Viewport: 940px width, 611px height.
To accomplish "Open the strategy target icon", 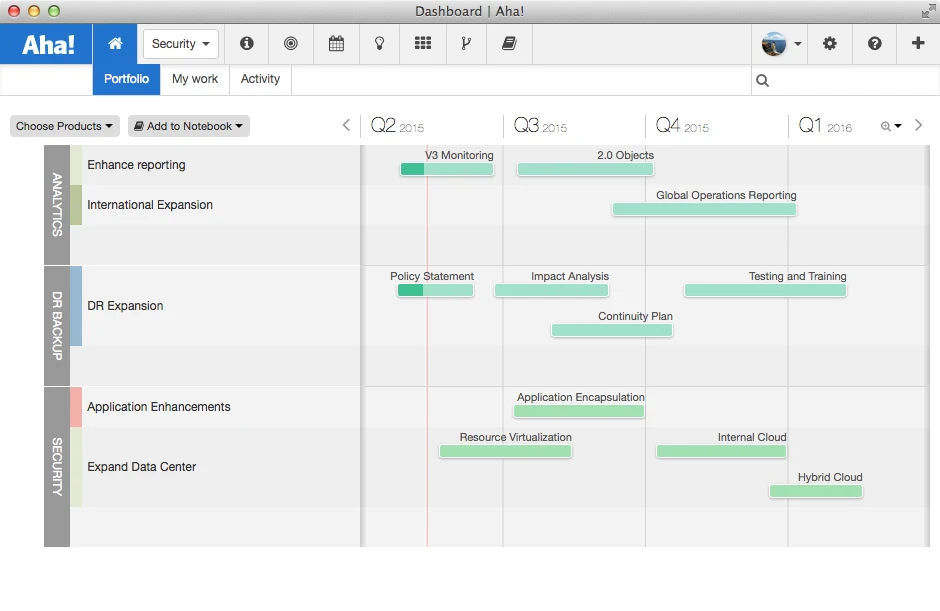I will 291,43.
